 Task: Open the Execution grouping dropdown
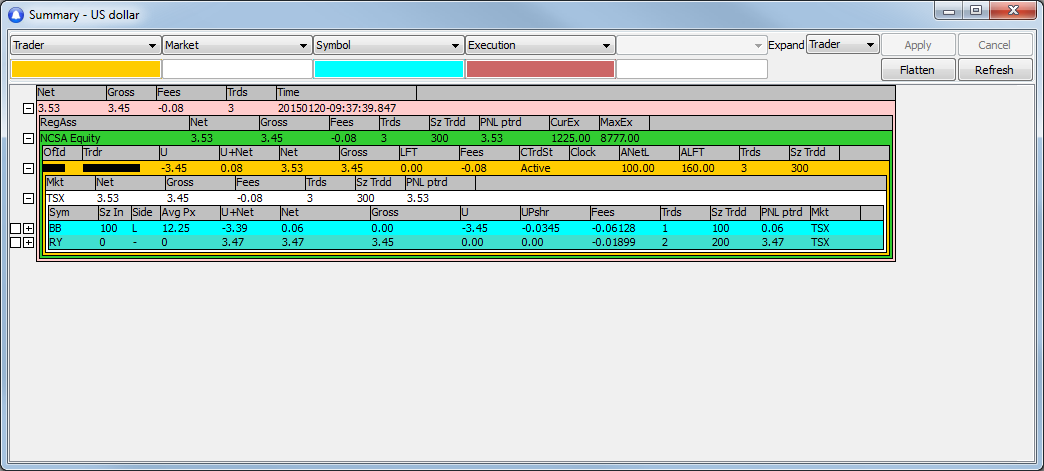[x=540, y=45]
